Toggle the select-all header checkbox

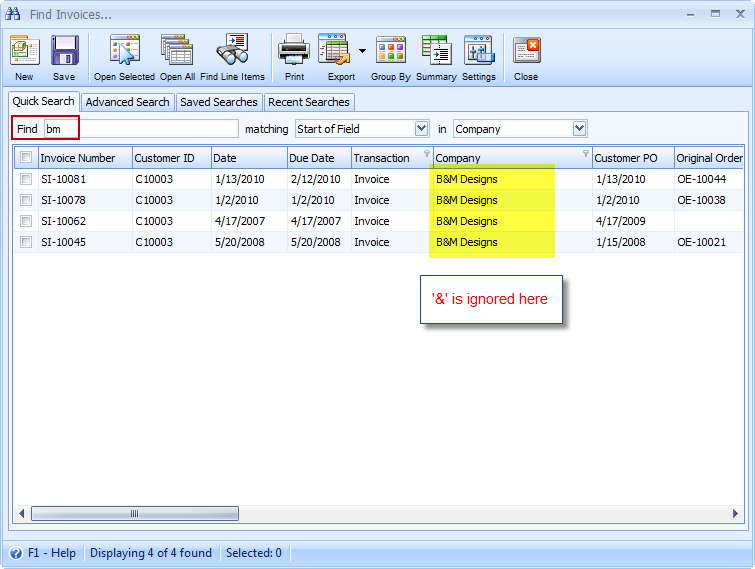(26, 157)
